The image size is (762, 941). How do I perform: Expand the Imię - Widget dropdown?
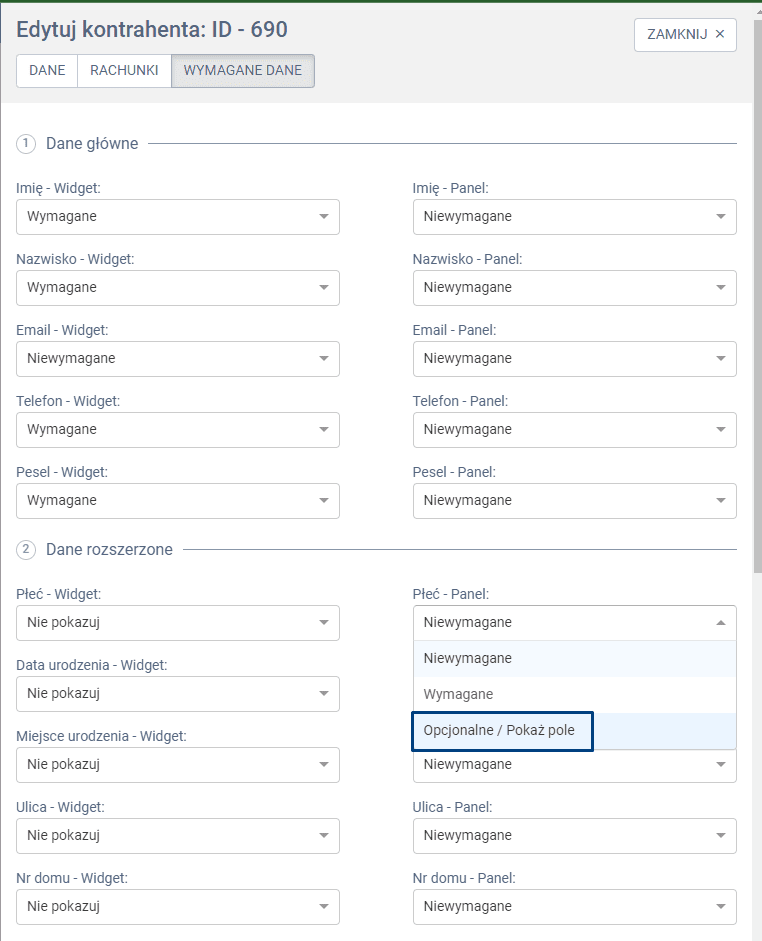[x=178, y=217]
